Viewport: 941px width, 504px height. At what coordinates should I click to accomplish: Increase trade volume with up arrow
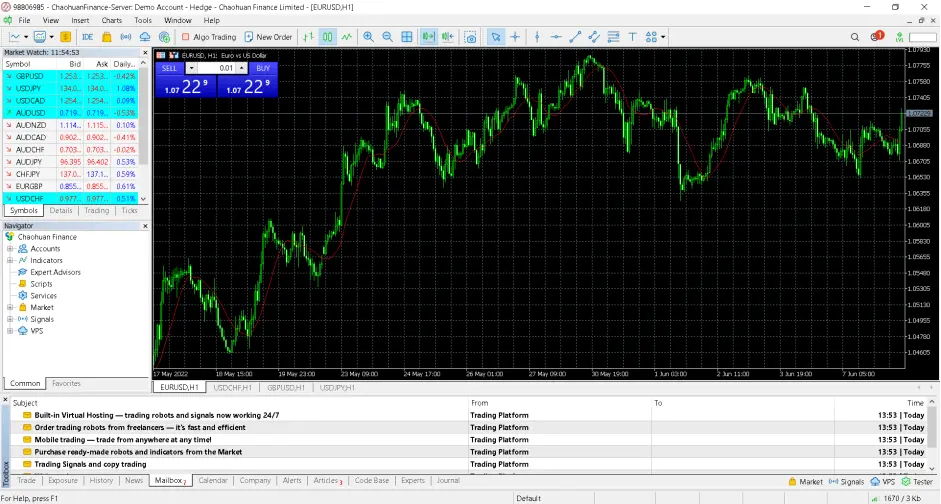pos(242,68)
